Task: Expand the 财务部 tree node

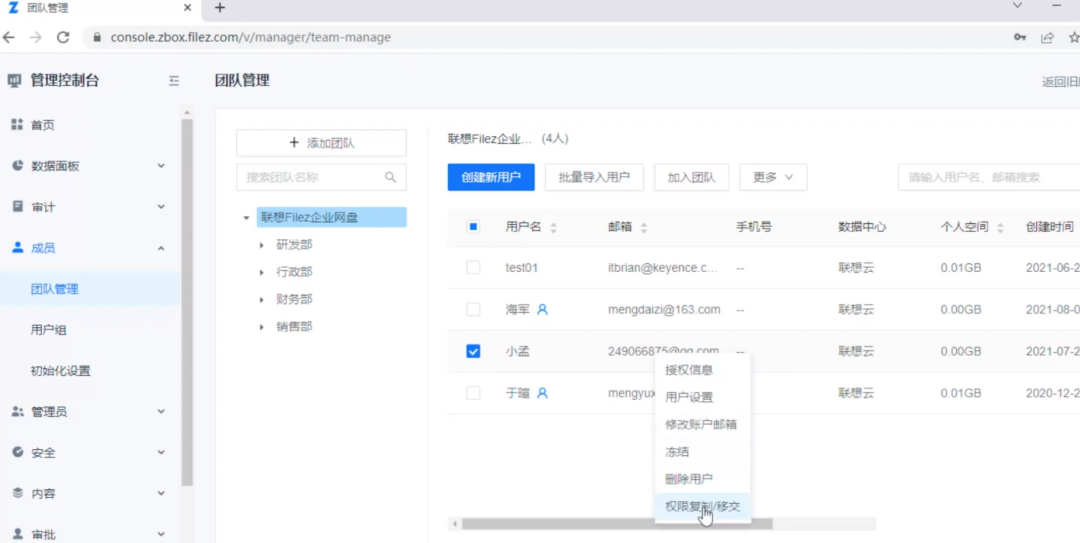Action: [262, 300]
